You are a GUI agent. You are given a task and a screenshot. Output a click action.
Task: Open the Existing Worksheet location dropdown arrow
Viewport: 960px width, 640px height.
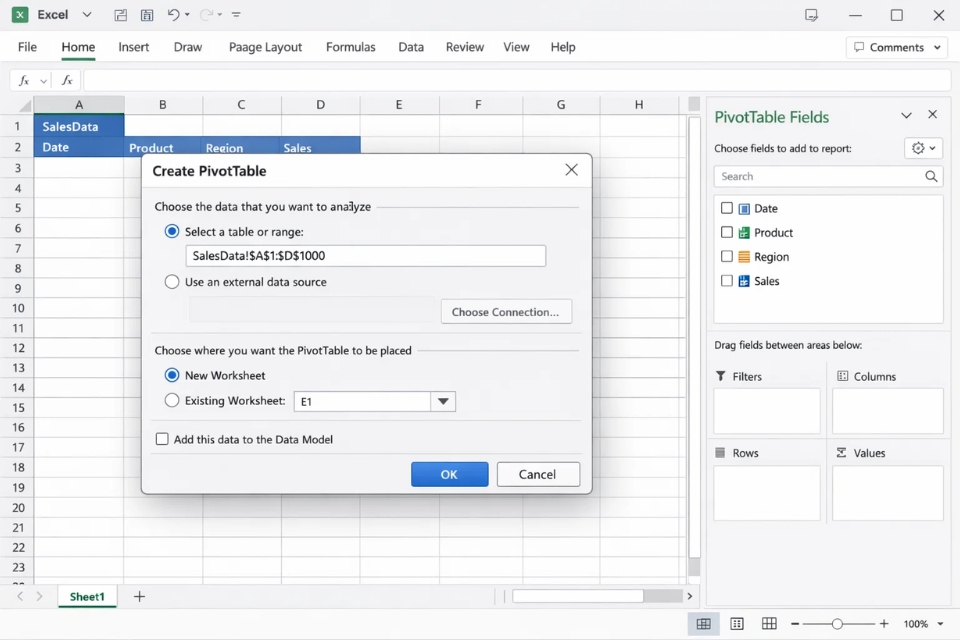[443, 401]
